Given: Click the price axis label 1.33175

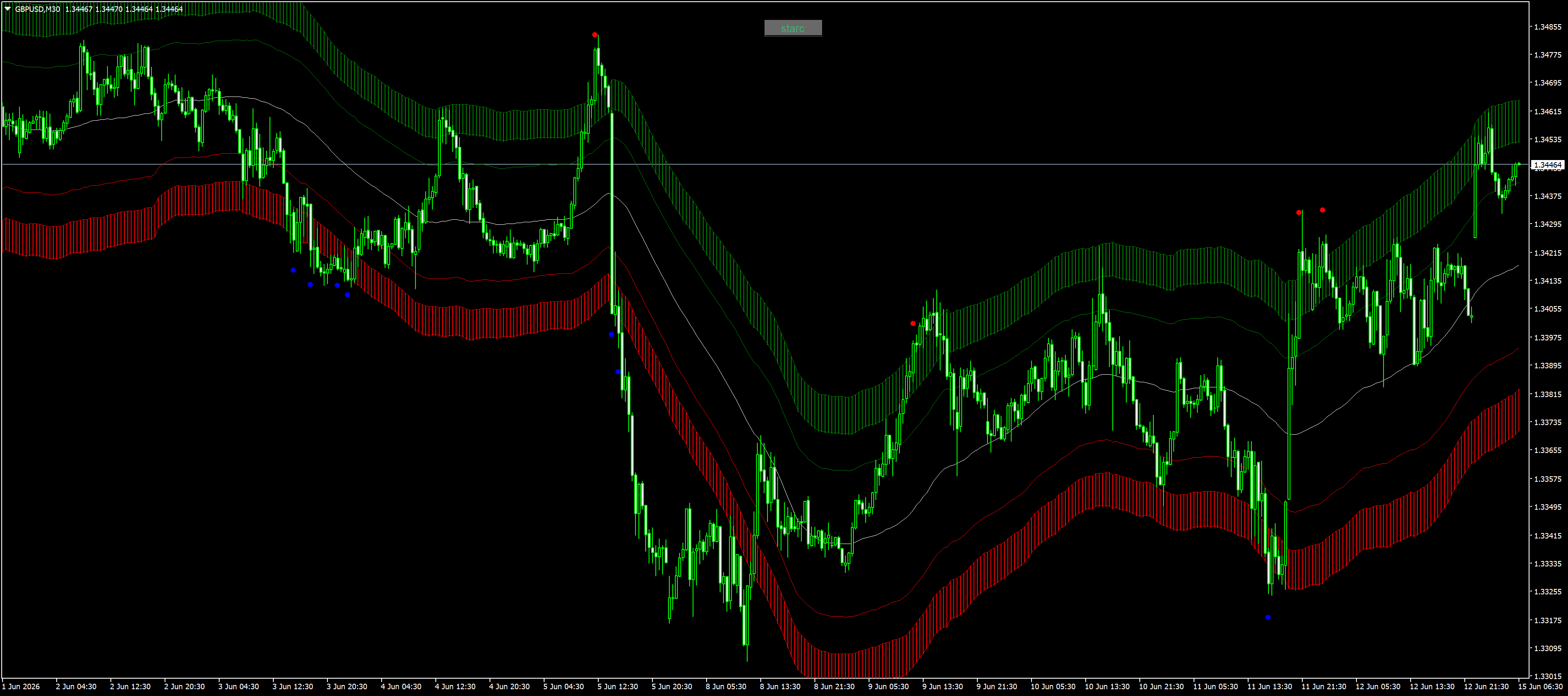Looking at the screenshot, I should tap(1547, 620).
